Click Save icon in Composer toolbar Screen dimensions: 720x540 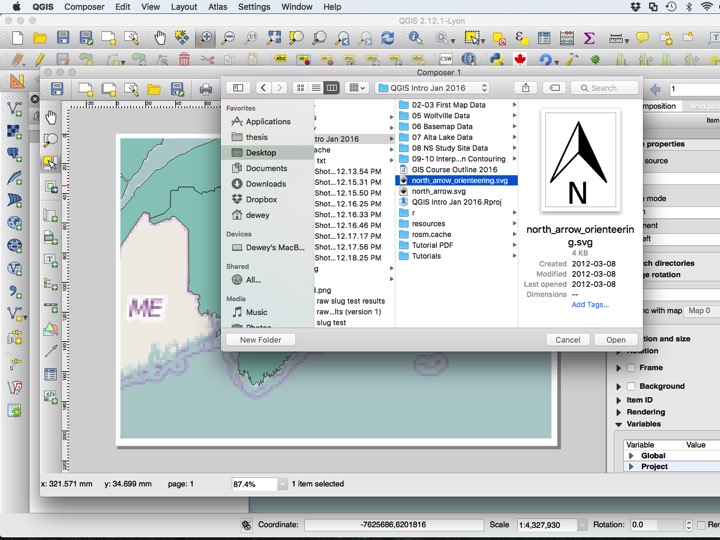(57, 89)
